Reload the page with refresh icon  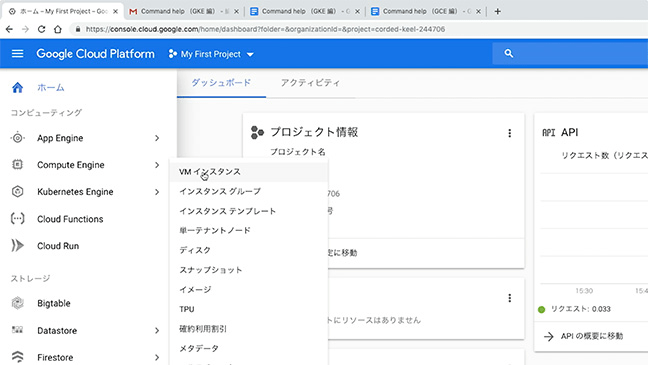[41, 29]
